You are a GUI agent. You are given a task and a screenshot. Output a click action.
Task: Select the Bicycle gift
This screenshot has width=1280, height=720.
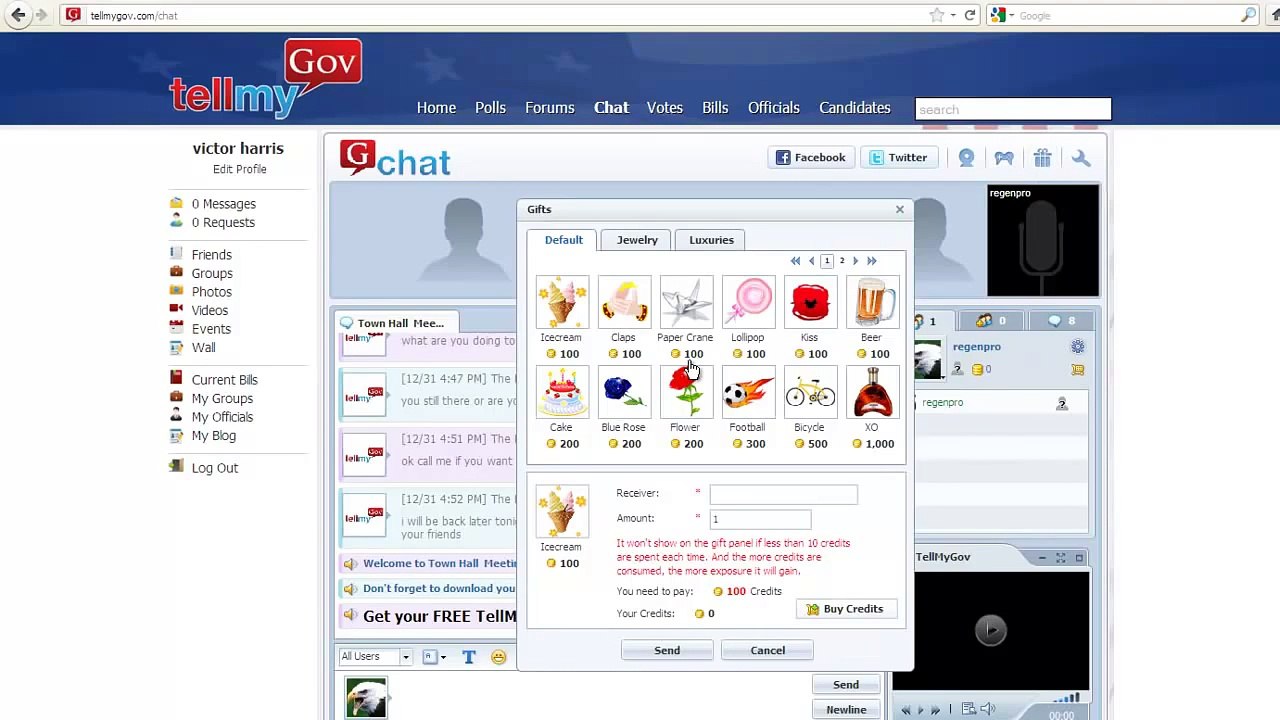pos(809,393)
